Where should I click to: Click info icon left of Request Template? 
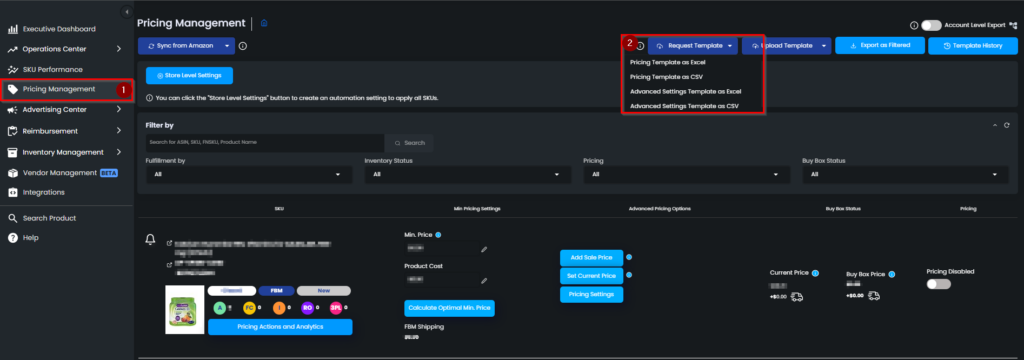pyautogui.click(x=641, y=46)
